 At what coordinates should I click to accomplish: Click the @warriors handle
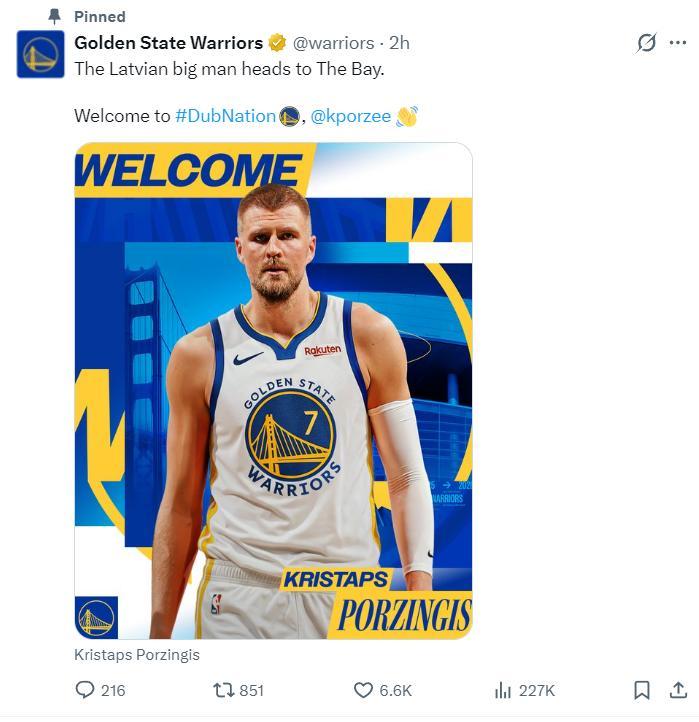[333, 43]
